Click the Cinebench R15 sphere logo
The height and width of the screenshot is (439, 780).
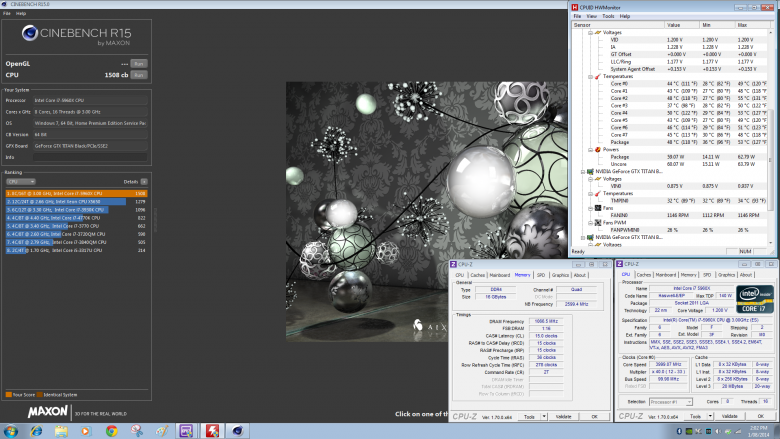[30, 33]
